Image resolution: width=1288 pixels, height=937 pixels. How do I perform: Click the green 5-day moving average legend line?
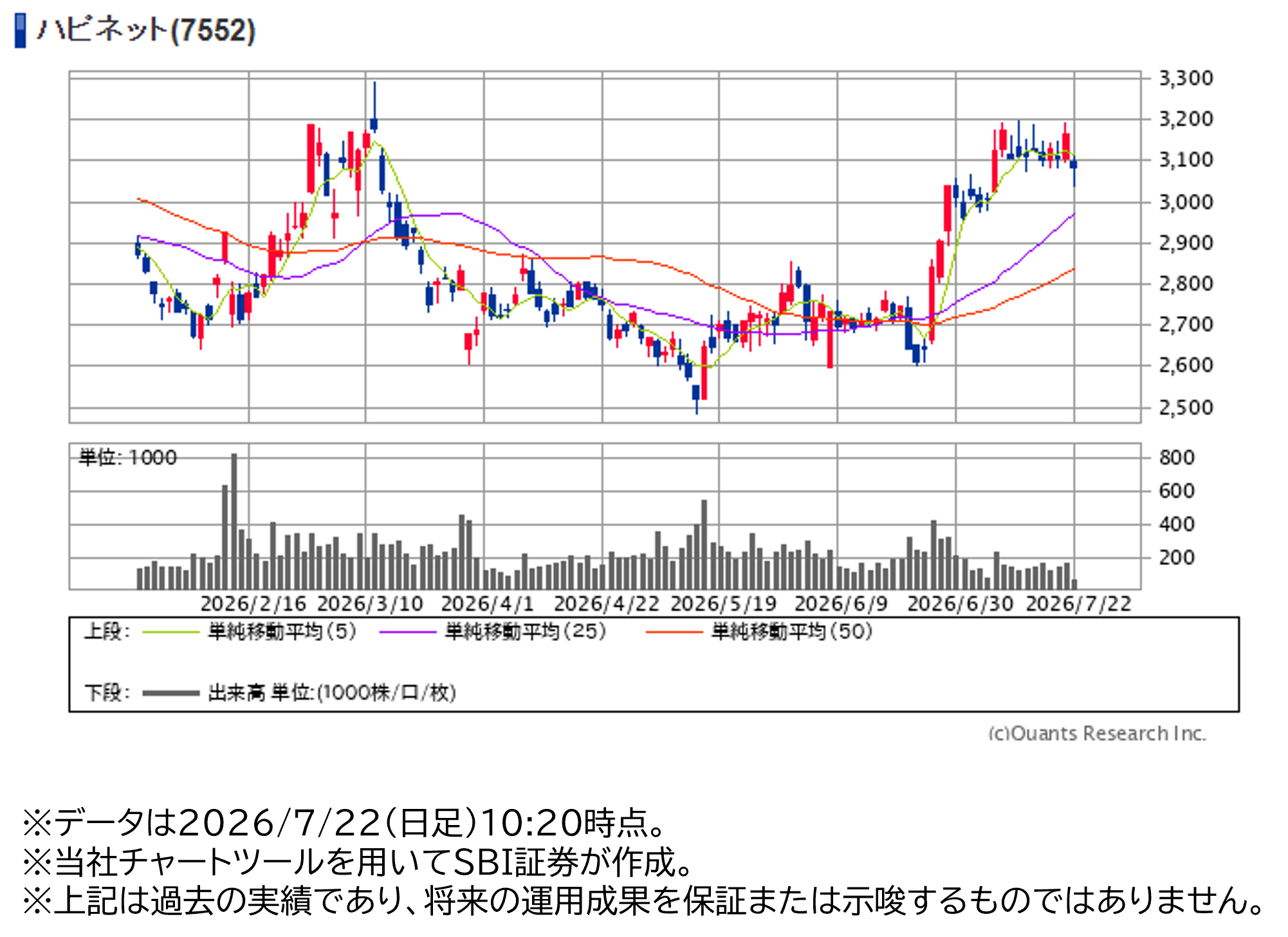pyautogui.click(x=171, y=633)
